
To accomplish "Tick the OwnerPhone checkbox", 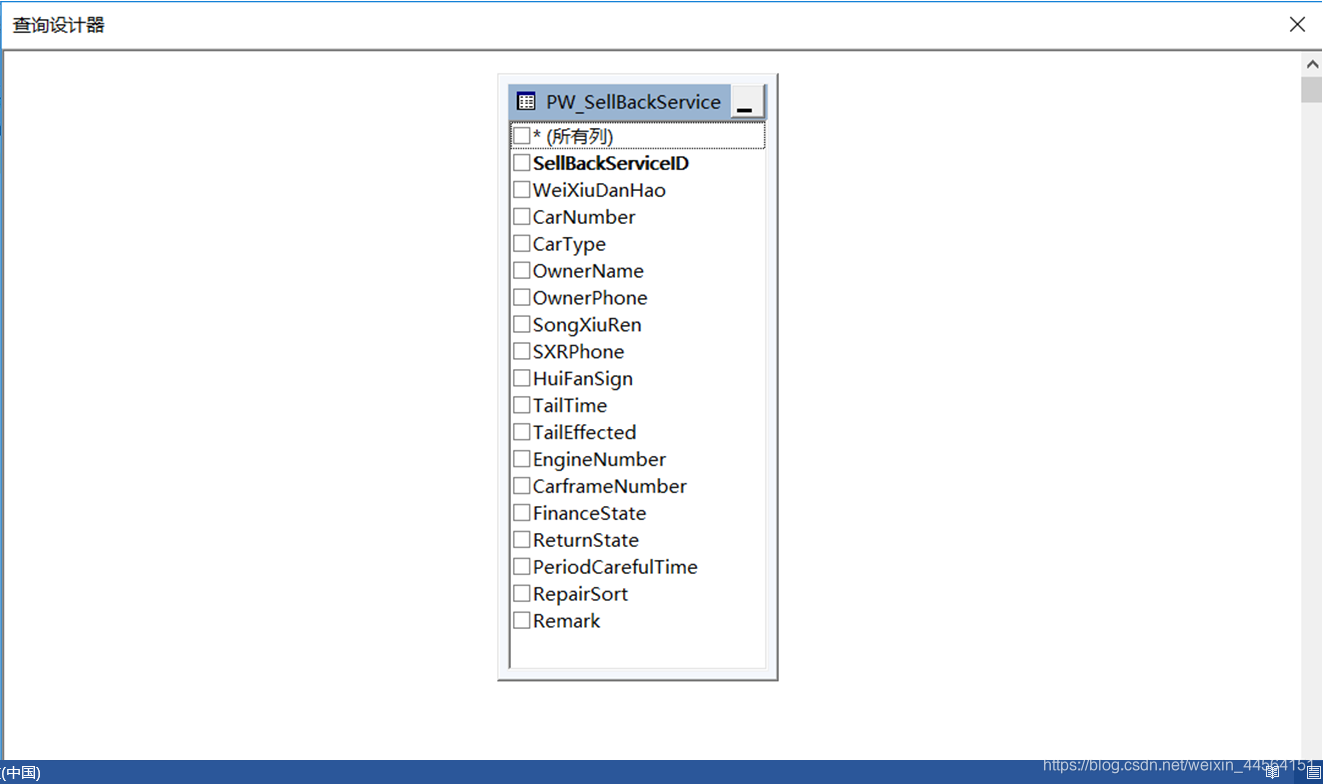I will (522, 297).
